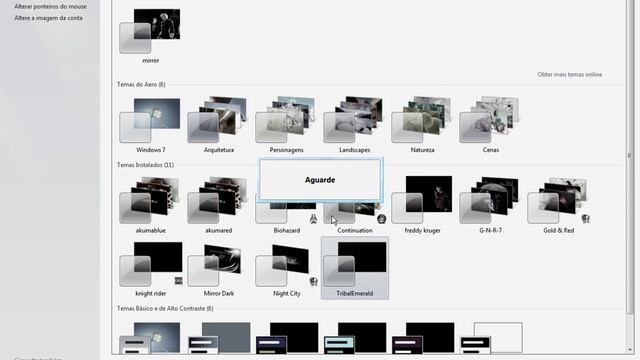Pick the G-N-R-7 theme
The width and height of the screenshot is (640, 360).
pos(490,201)
